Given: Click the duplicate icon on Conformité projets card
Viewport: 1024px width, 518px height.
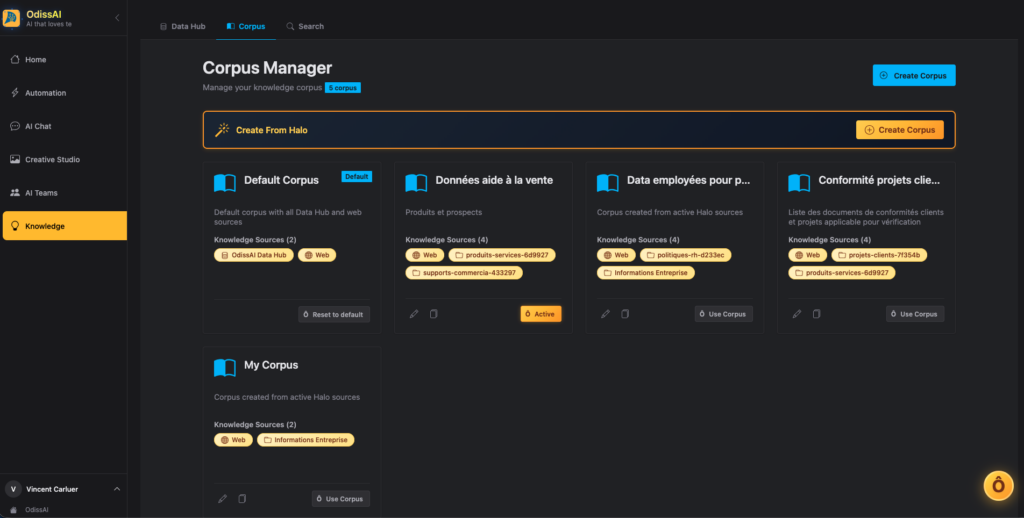Looking at the screenshot, I should pyautogui.click(x=817, y=314).
